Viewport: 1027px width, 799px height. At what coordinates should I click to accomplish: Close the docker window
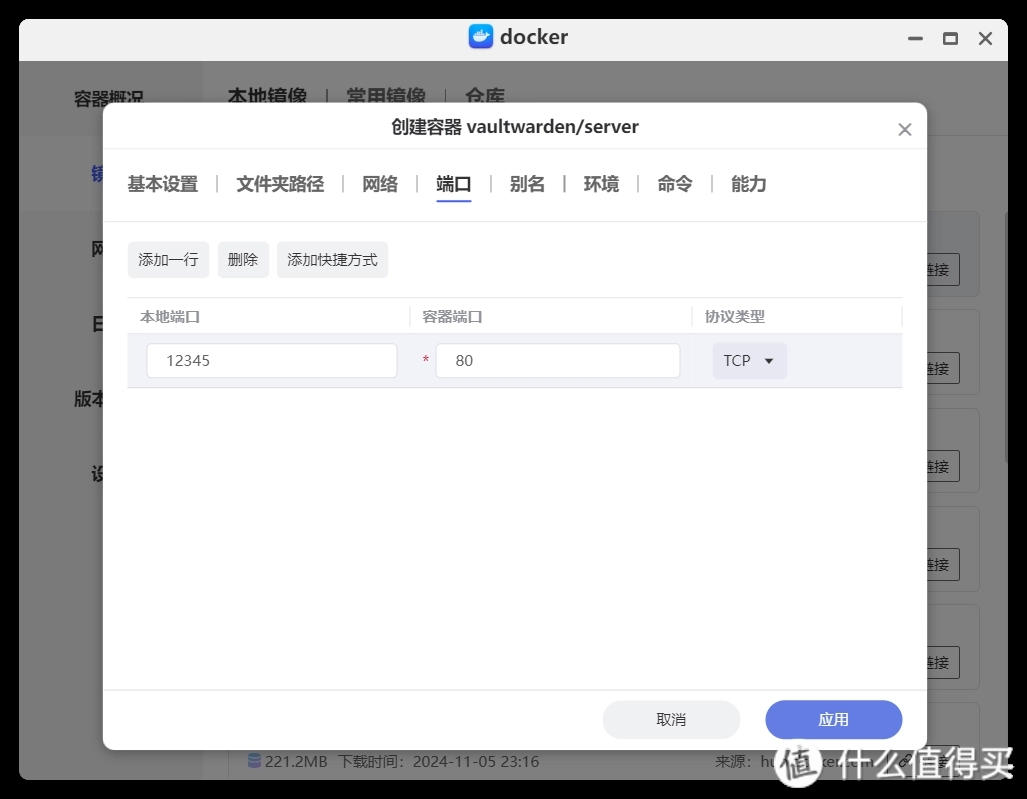(985, 39)
